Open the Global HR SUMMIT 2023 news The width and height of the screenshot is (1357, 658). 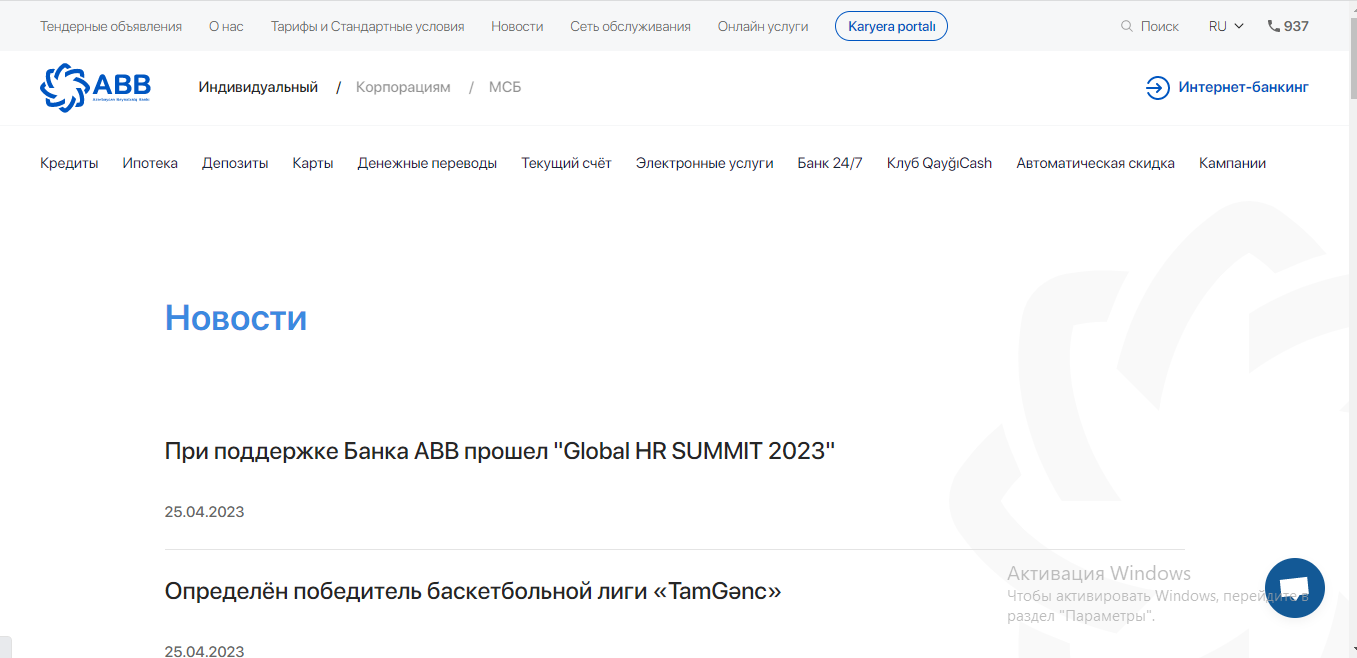click(x=499, y=451)
